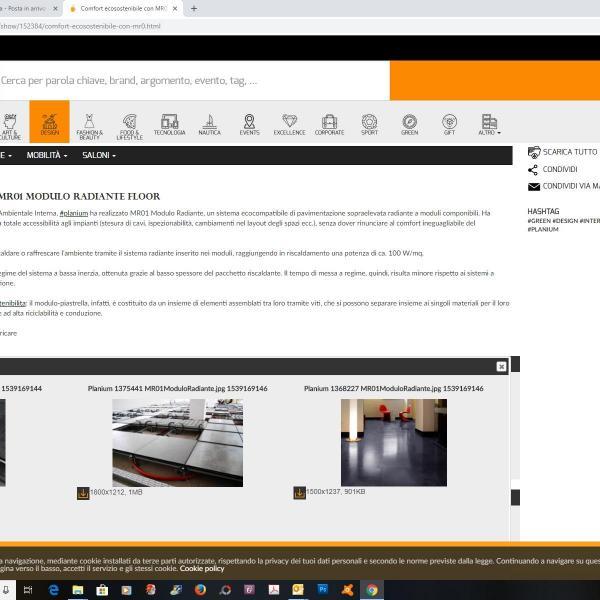Click the browser address bar URL
The width and height of the screenshot is (600, 600).
coord(80,26)
